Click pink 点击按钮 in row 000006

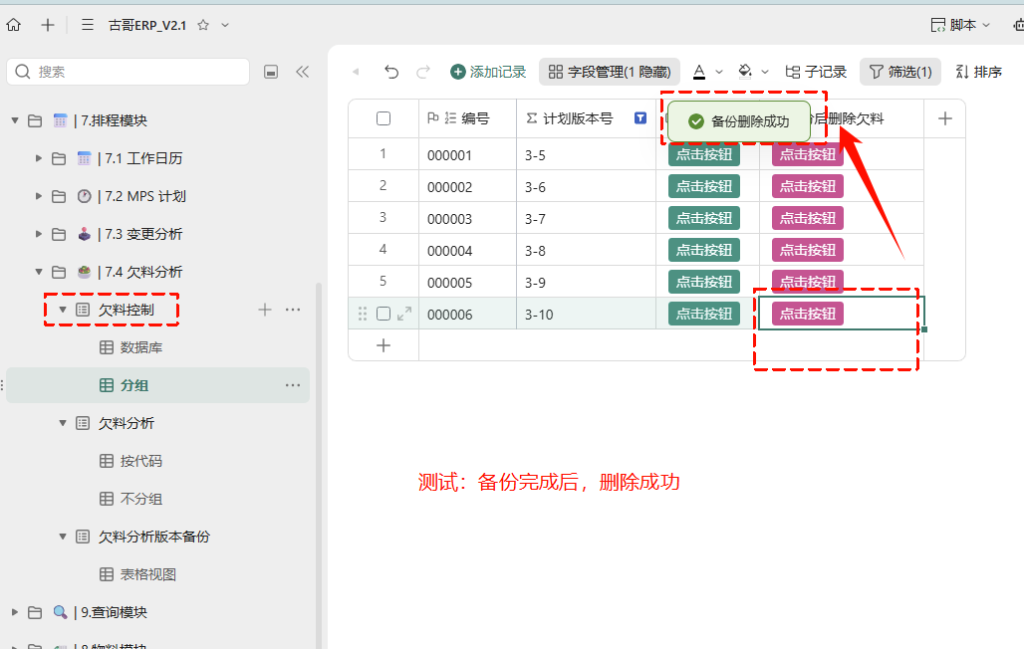point(808,314)
